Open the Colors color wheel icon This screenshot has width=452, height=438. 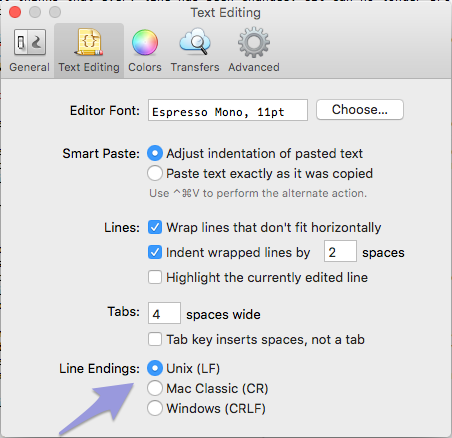coord(145,42)
